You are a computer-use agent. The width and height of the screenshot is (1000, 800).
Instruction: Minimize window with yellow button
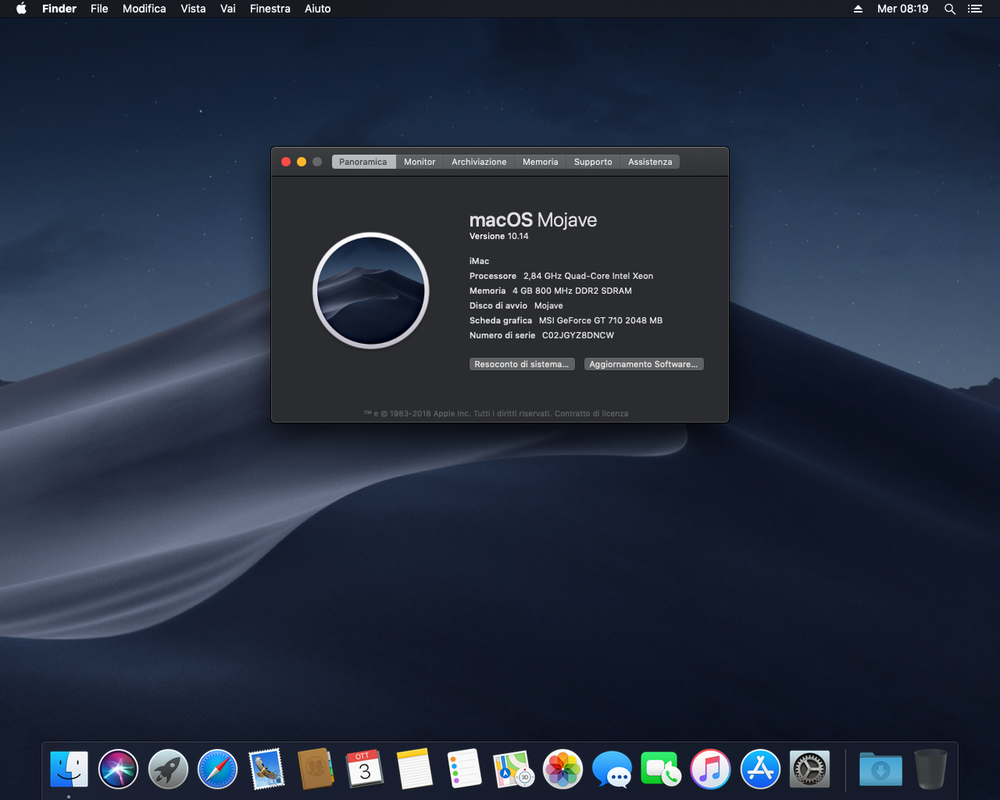point(302,161)
